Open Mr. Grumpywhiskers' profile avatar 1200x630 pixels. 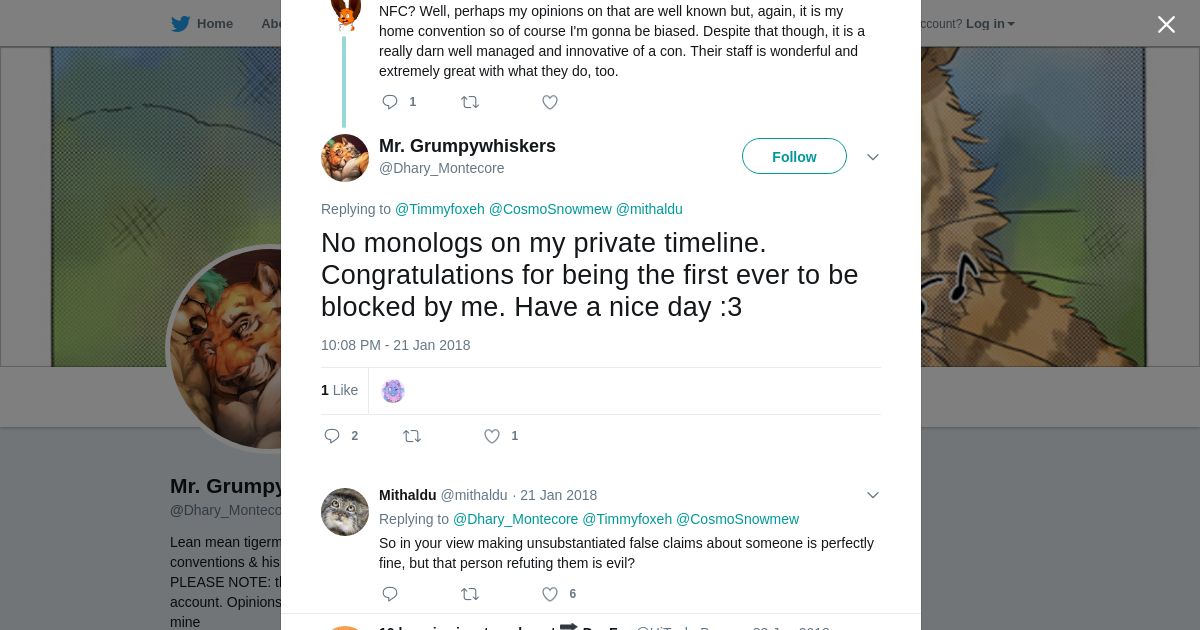point(345,157)
